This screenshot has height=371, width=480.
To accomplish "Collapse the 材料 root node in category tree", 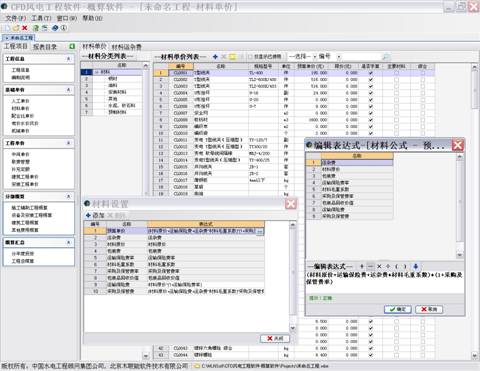I will (97, 72).
